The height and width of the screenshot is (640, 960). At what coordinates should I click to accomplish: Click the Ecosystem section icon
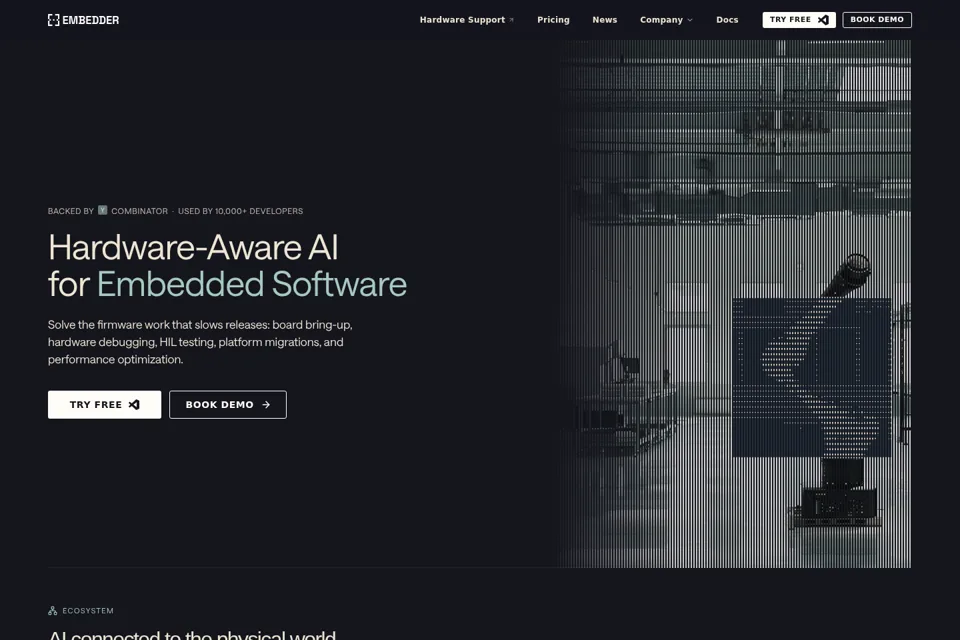(53, 611)
